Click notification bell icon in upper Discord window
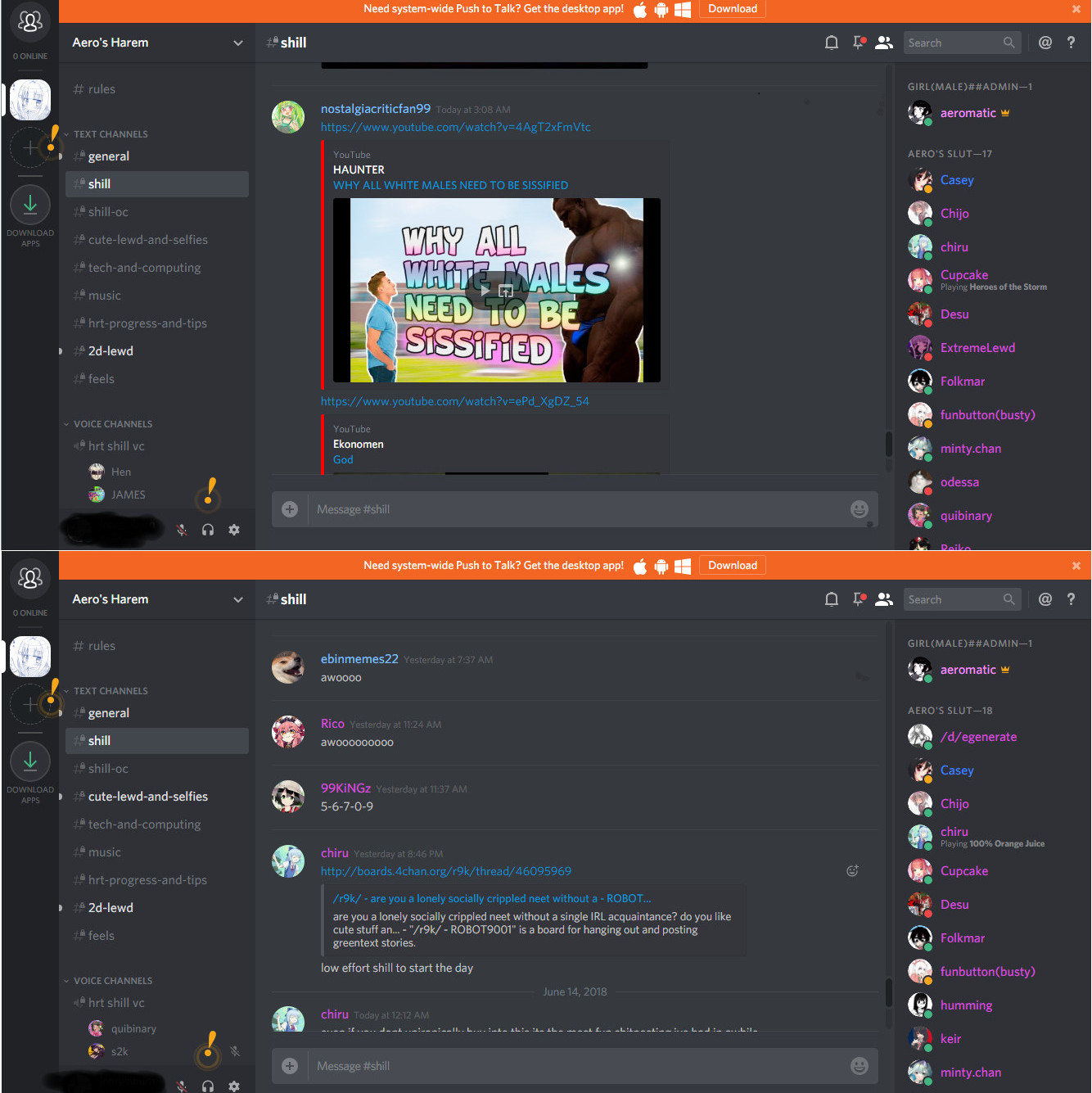 (832, 43)
